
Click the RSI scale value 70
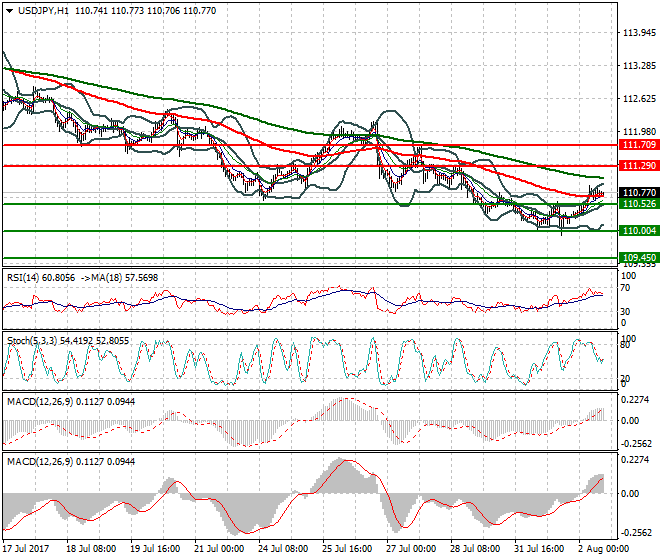coord(625,288)
